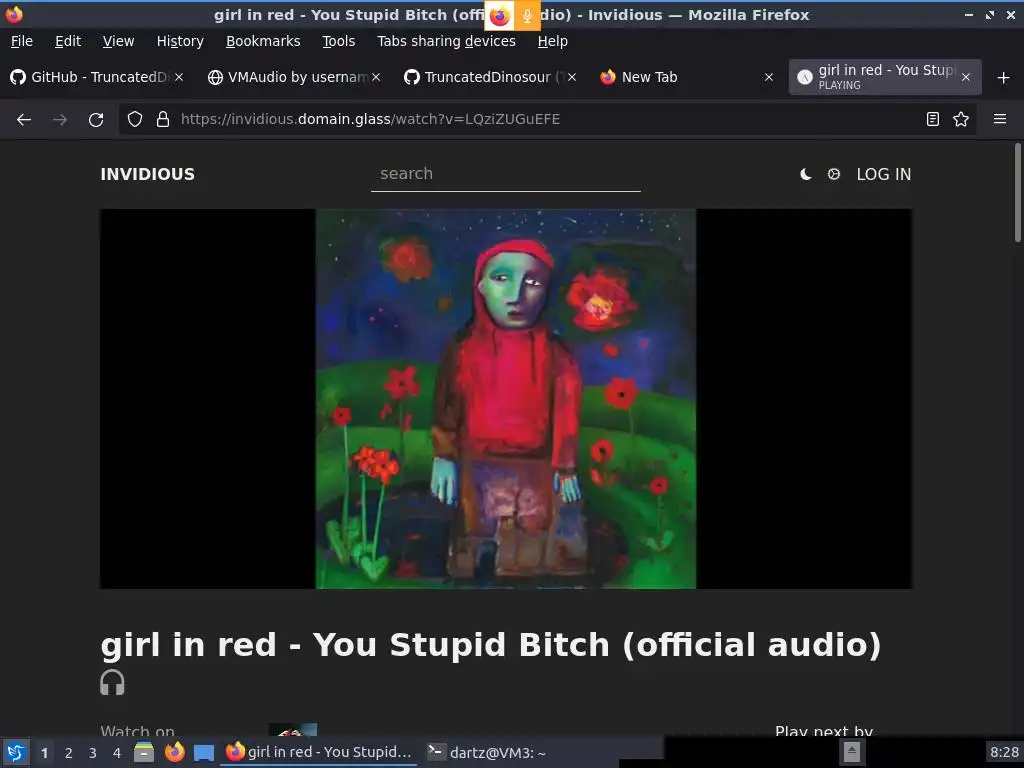Screen dimensions: 1024x768
Task: Open the Edit menu
Action: 68,41
